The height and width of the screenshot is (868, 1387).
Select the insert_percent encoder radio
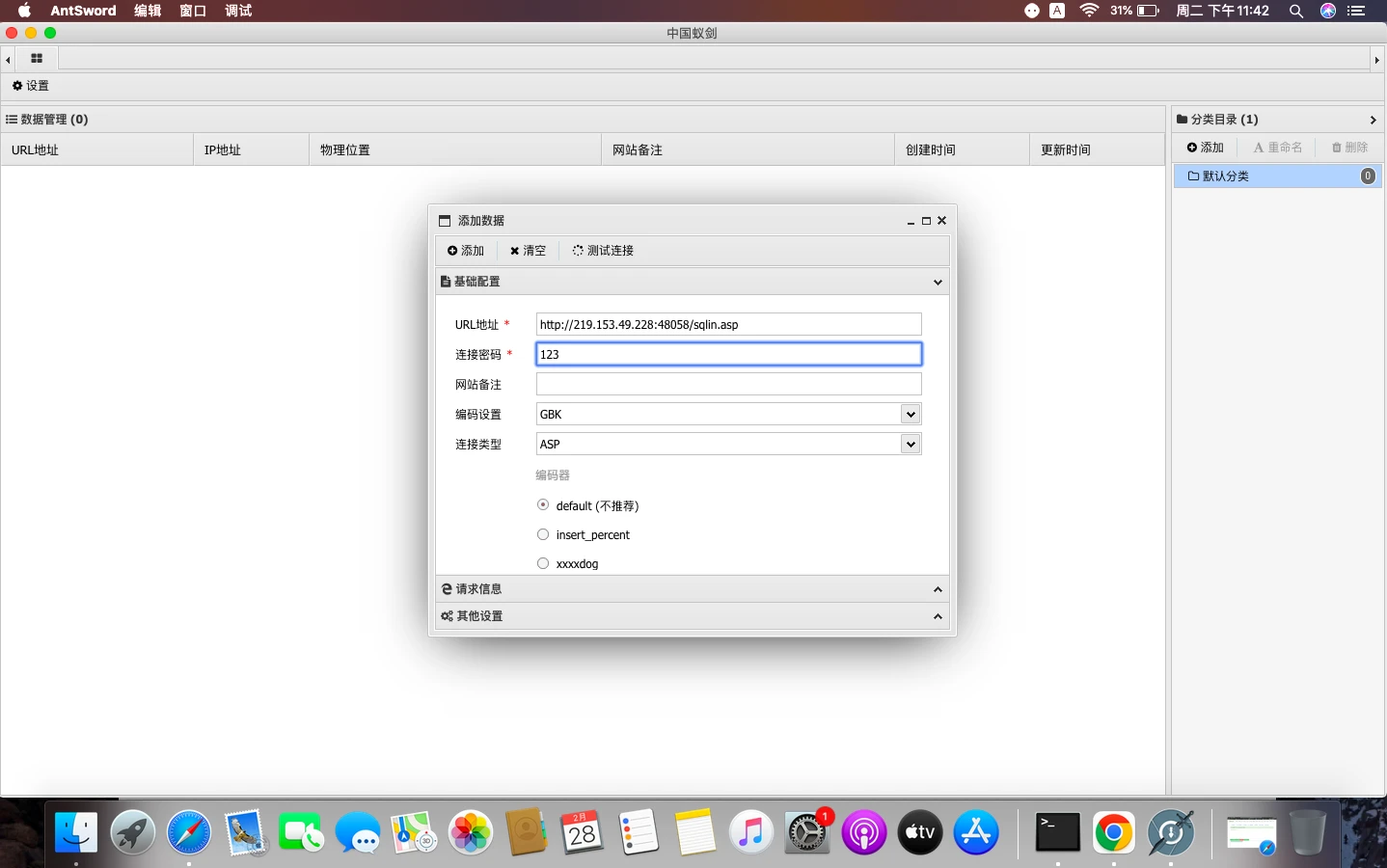543,534
